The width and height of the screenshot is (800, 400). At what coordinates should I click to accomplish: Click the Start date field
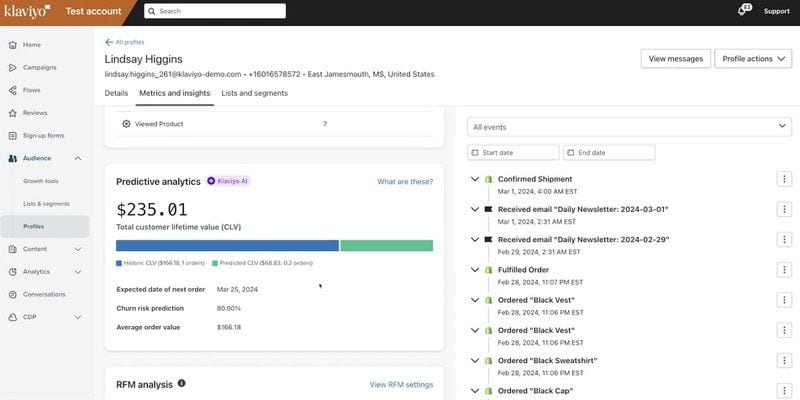point(513,153)
